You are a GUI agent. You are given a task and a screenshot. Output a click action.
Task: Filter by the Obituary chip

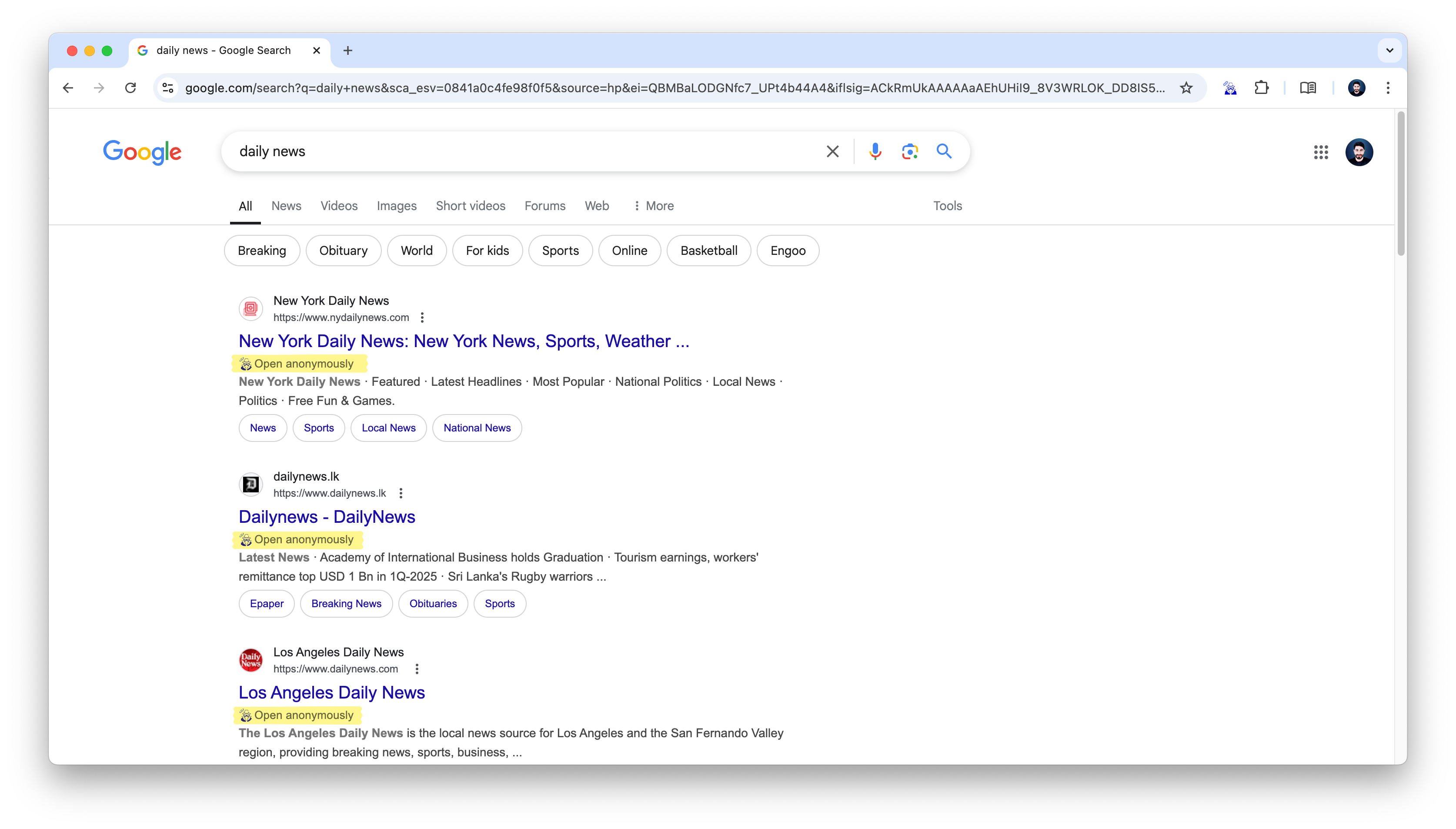[343, 251]
